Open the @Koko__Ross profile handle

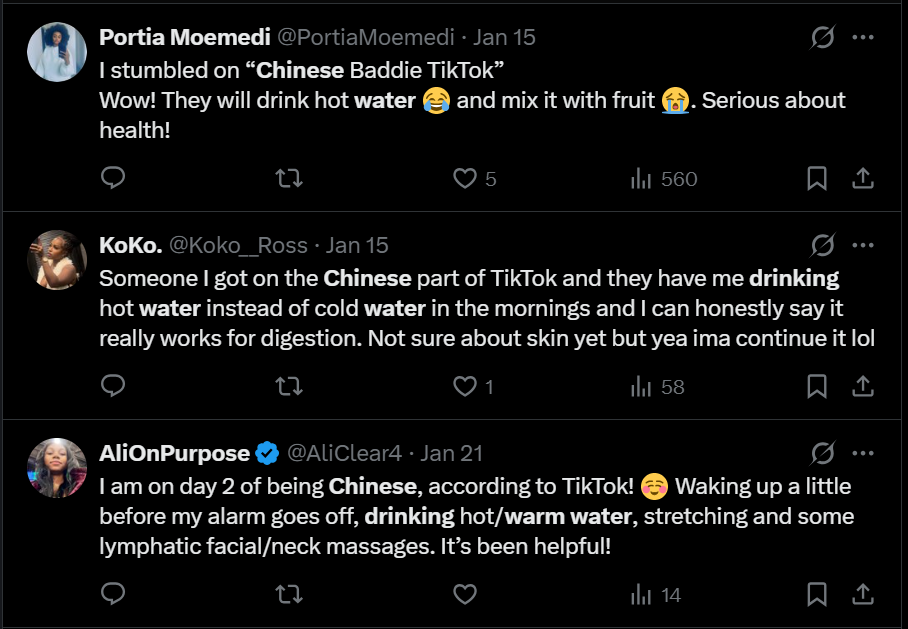tap(238, 245)
